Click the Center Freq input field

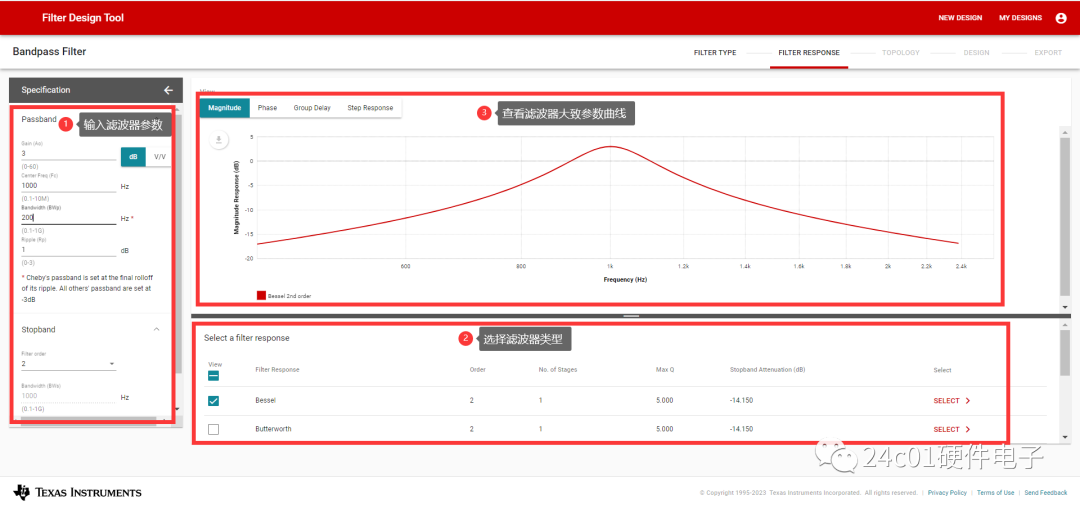[68, 185]
